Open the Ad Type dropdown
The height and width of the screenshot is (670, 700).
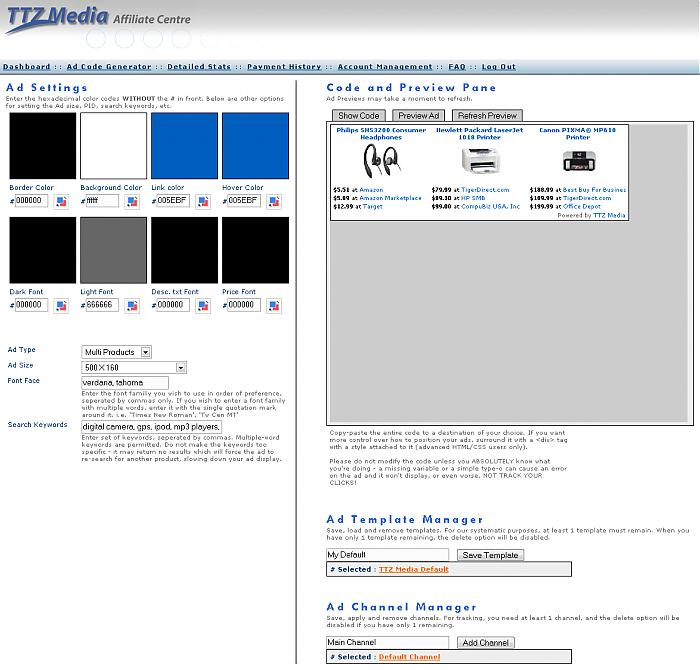[117, 352]
